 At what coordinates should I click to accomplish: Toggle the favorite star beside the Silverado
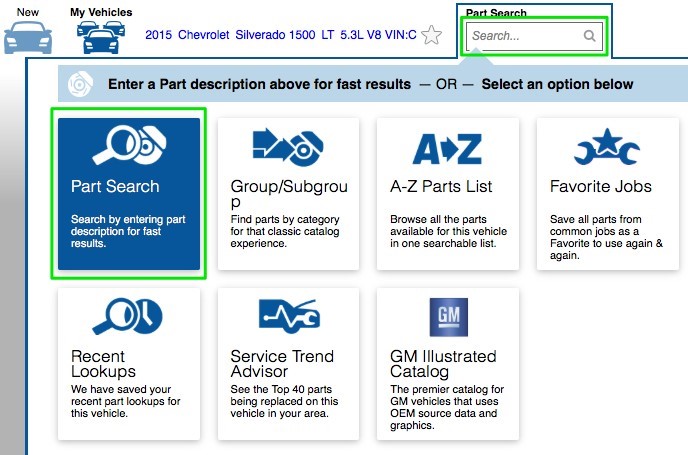(x=431, y=35)
